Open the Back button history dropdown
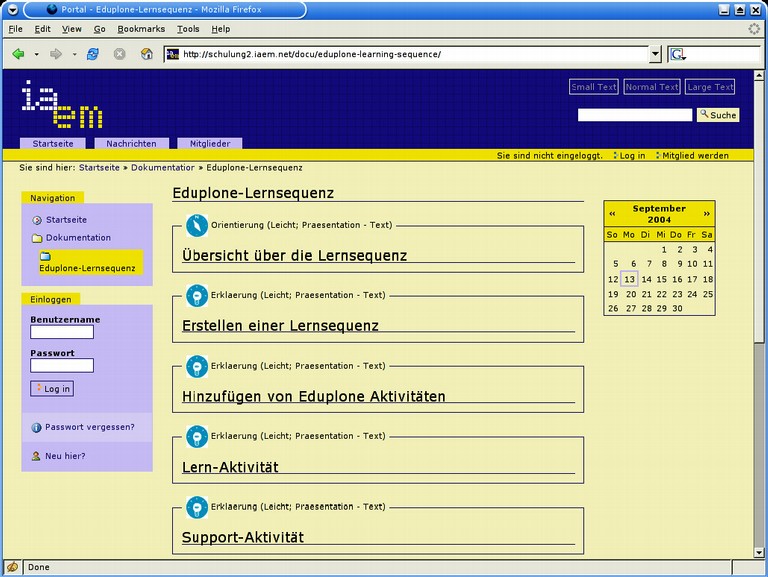 pyautogui.click(x=37, y=54)
